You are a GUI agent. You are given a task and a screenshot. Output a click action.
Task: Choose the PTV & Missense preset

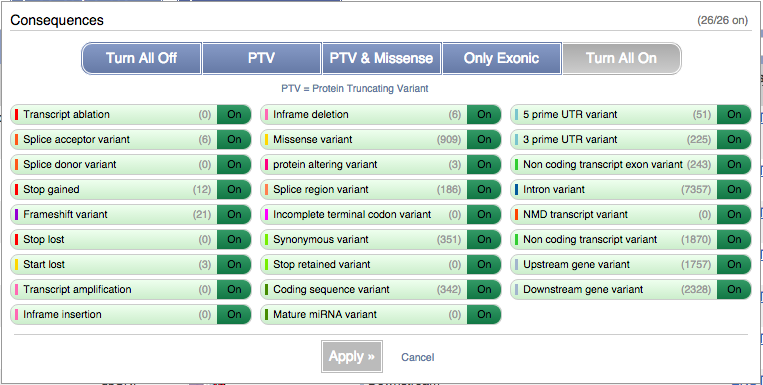pos(382,58)
